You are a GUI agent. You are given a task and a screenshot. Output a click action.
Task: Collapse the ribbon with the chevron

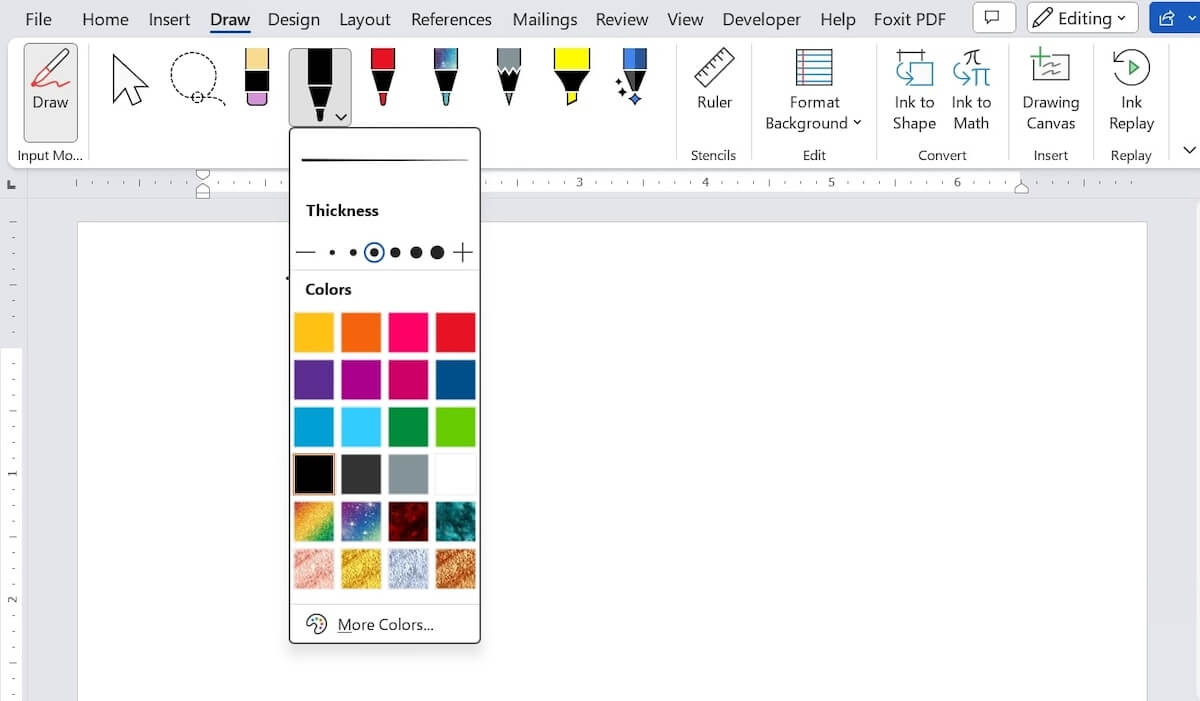tap(1189, 150)
